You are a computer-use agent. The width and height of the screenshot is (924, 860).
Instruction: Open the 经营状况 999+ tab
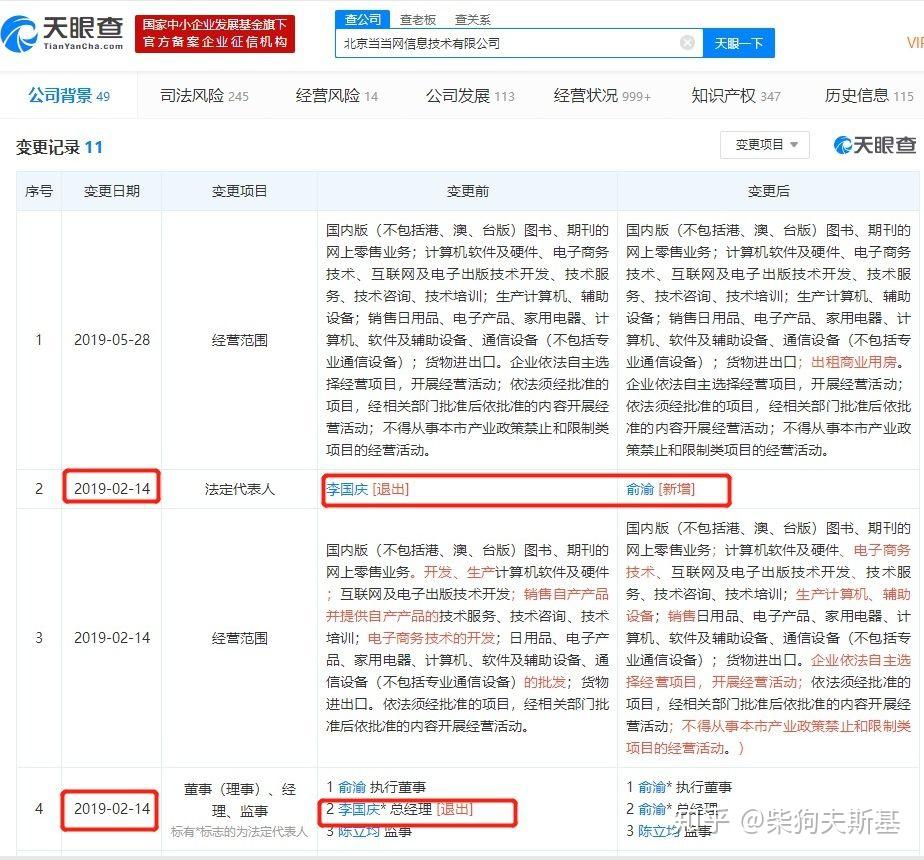(602, 95)
